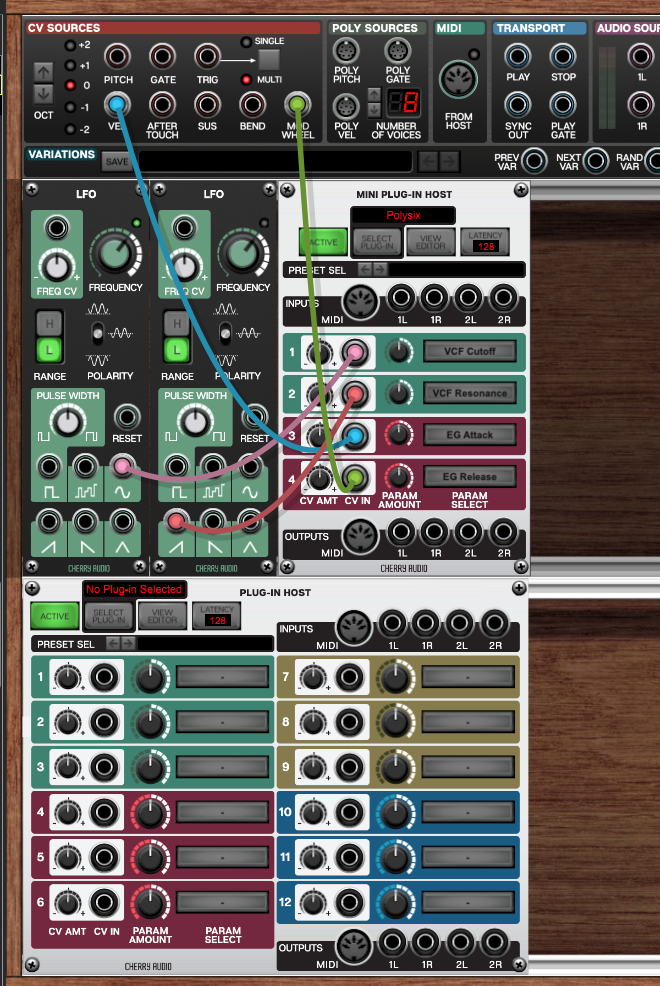This screenshot has width=660, height=986.
Task: Click the first LFO's ramp up output jack
Action: click(x=49, y=521)
